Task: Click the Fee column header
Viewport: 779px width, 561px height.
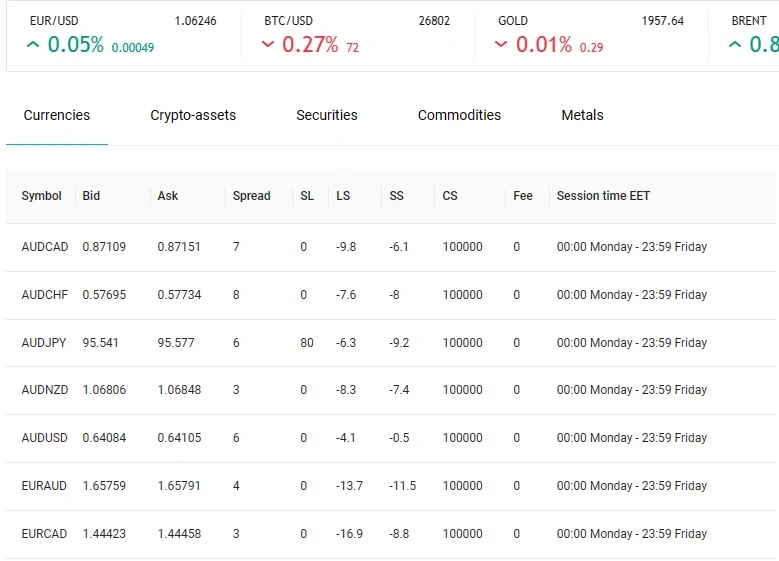Action: (x=523, y=196)
